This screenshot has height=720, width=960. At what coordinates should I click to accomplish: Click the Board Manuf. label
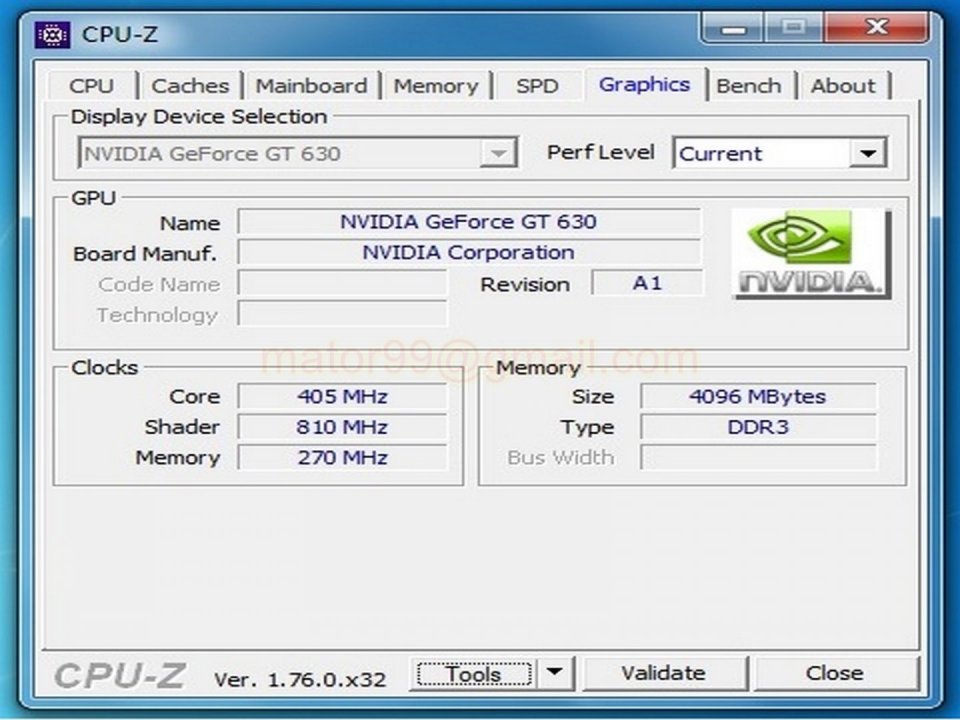[x=145, y=254]
